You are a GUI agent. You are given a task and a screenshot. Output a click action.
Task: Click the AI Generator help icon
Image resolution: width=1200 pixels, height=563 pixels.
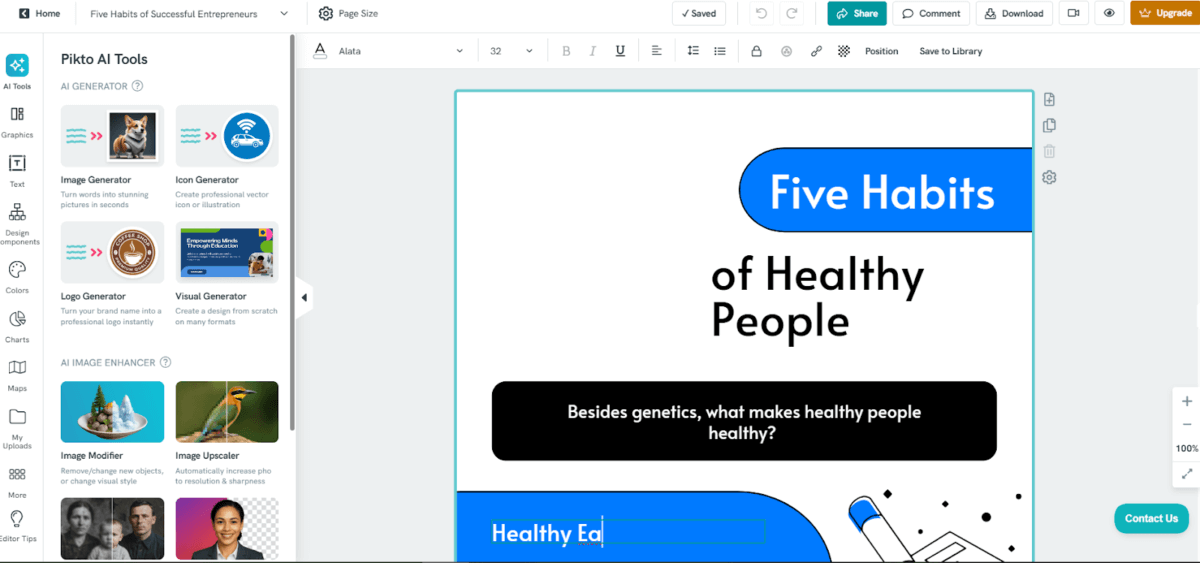pyautogui.click(x=138, y=86)
